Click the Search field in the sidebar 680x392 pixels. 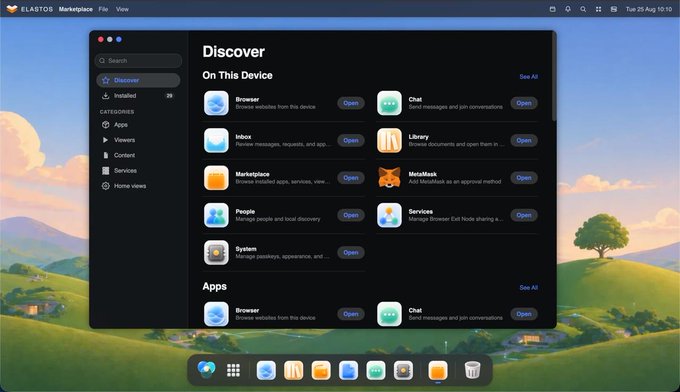[x=138, y=61]
